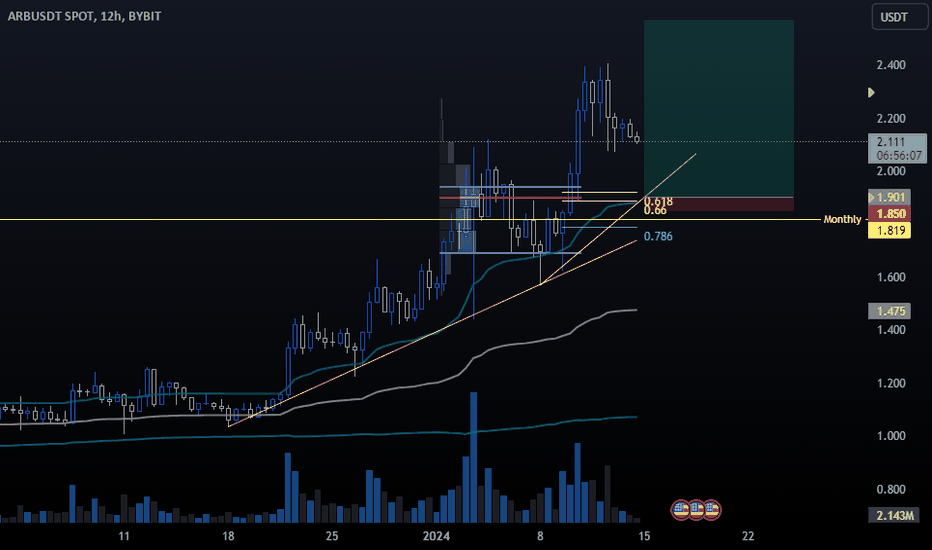
Task: Click the 1.200 price scale label
Action: [x=891, y=383]
